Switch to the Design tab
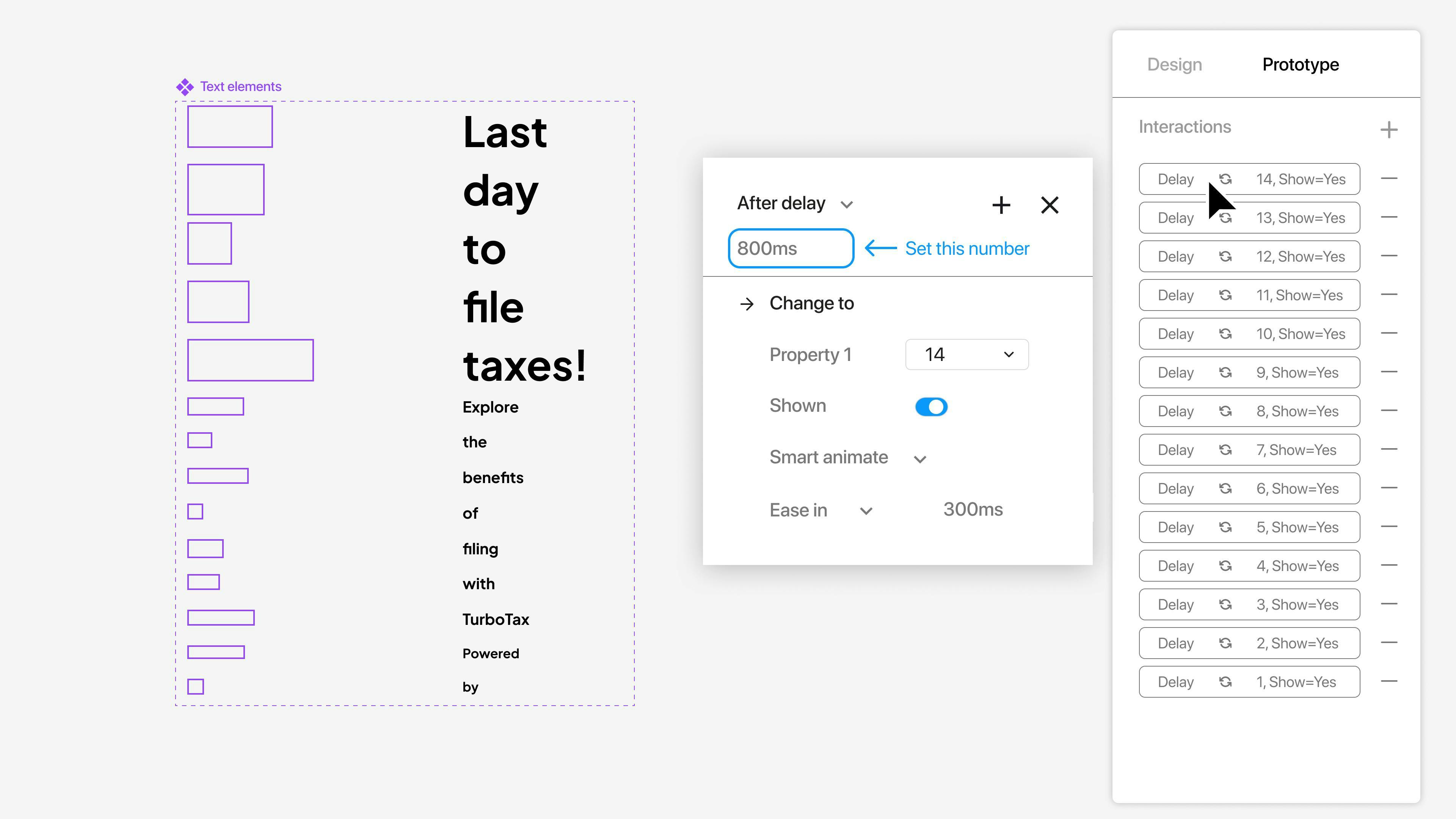The image size is (1456, 819). tap(1174, 64)
